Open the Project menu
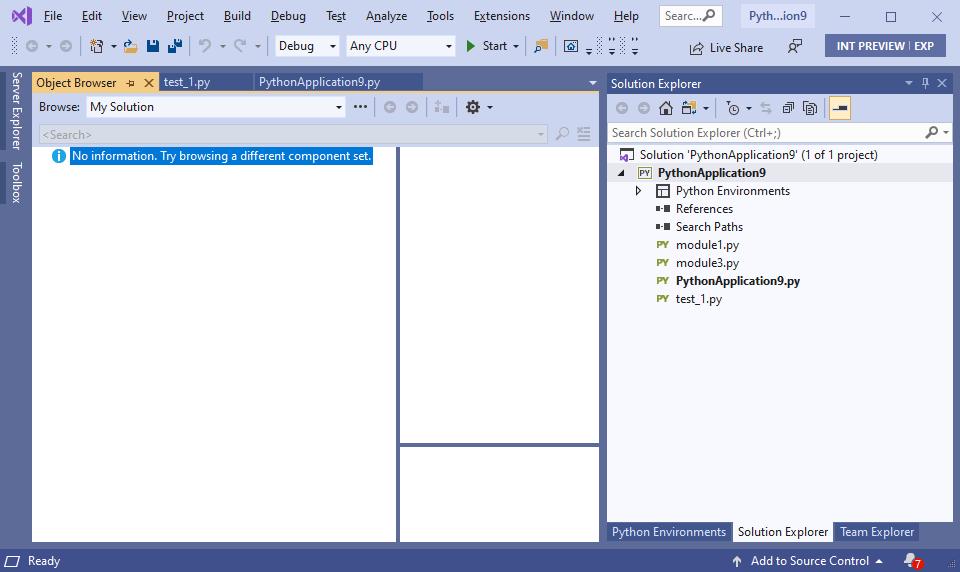Screen dimensions: 960x572 point(185,16)
